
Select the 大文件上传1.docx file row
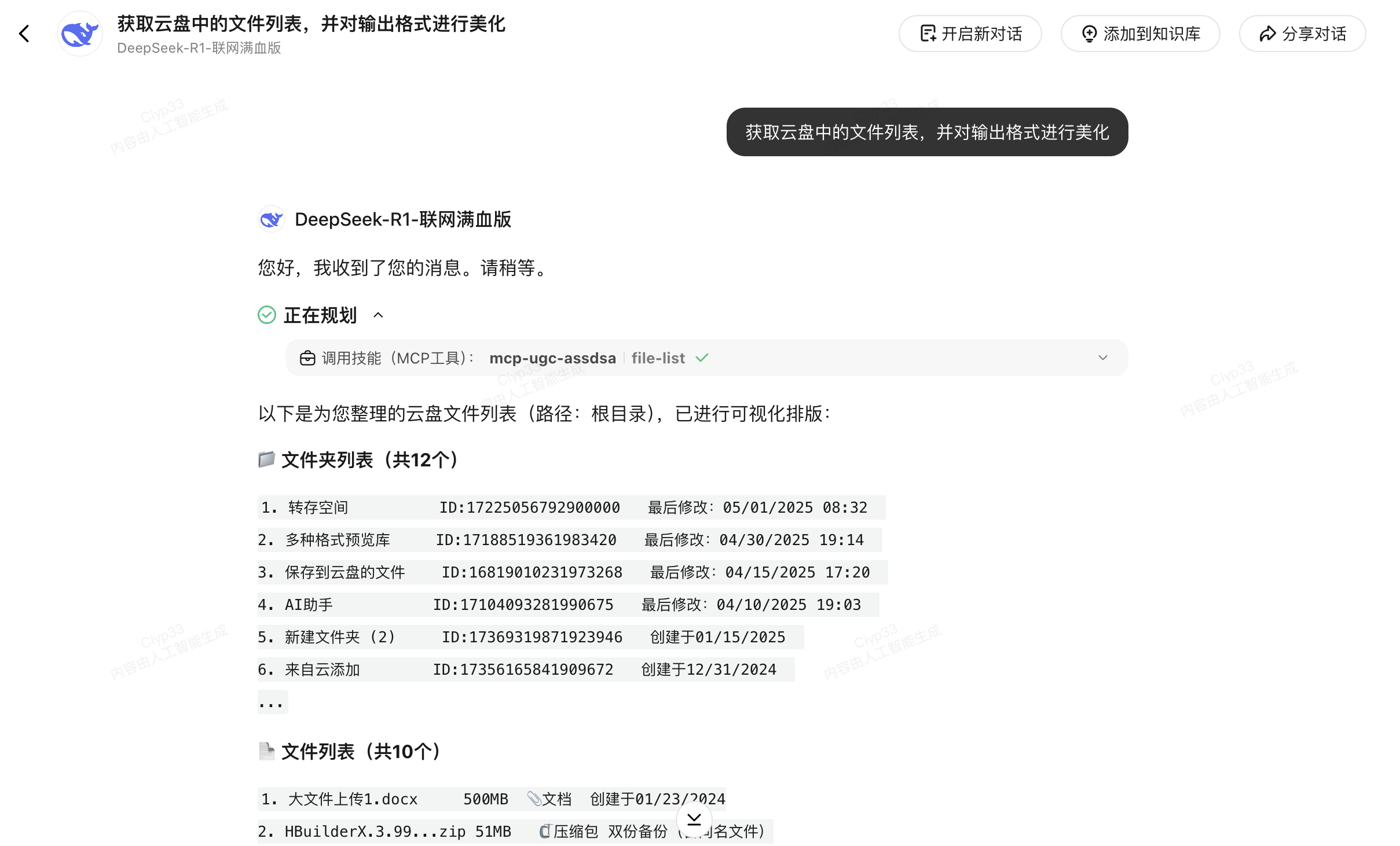click(x=492, y=799)
